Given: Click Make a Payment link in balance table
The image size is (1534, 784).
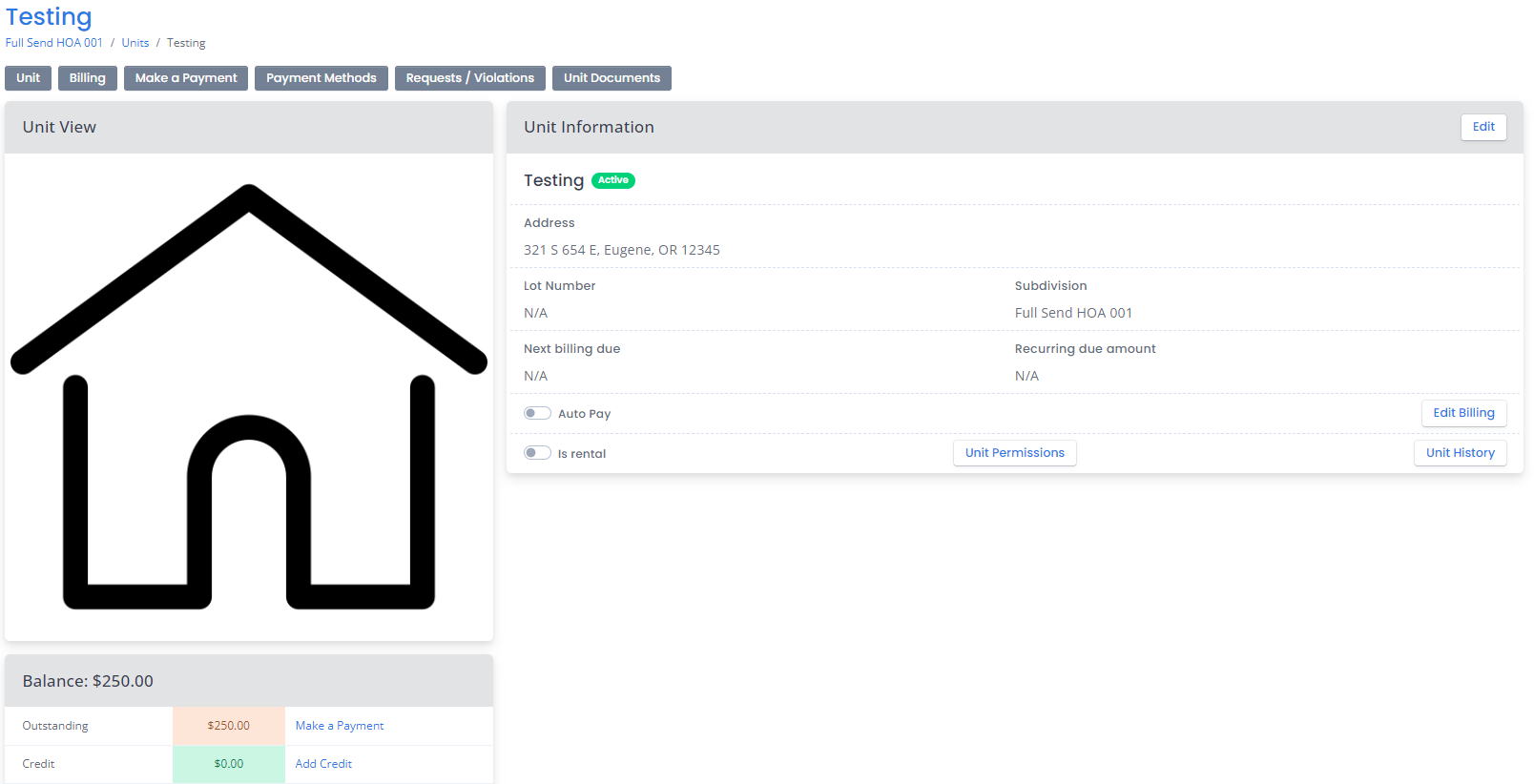Looking at the screenshot, I should point(340,726).
